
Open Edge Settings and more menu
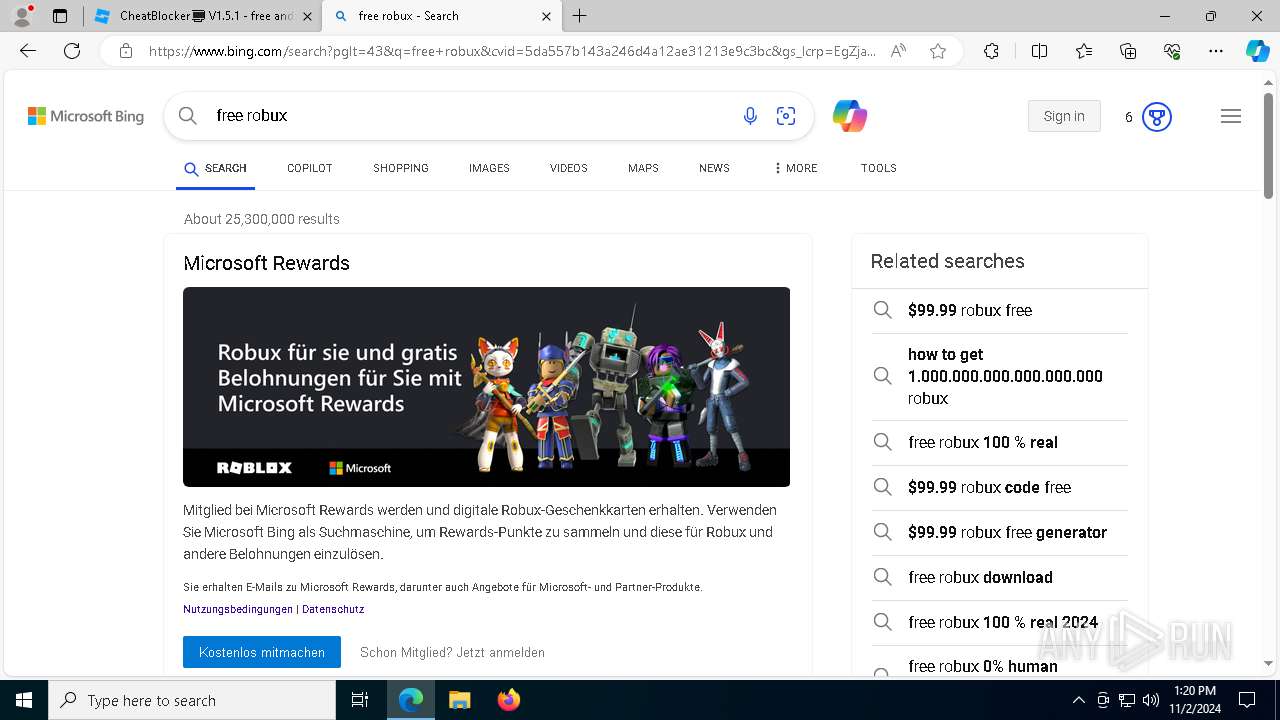pyautogui.click(x=1216, y=51)
